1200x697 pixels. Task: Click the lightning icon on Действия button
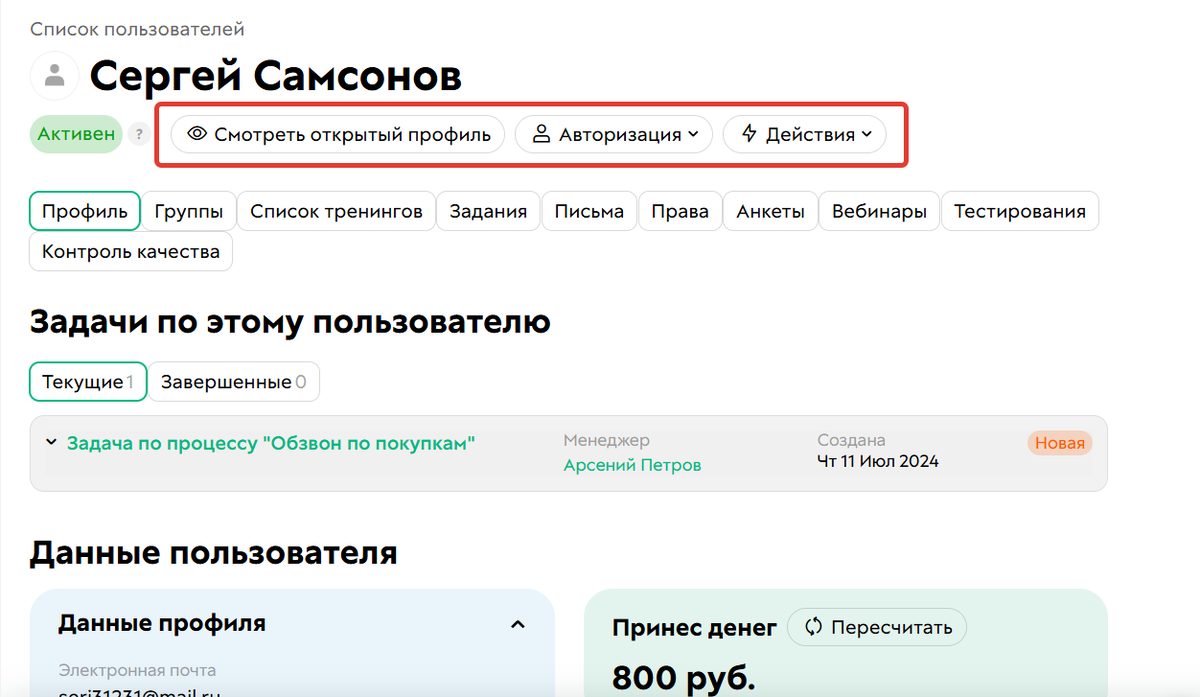[751, 134]
